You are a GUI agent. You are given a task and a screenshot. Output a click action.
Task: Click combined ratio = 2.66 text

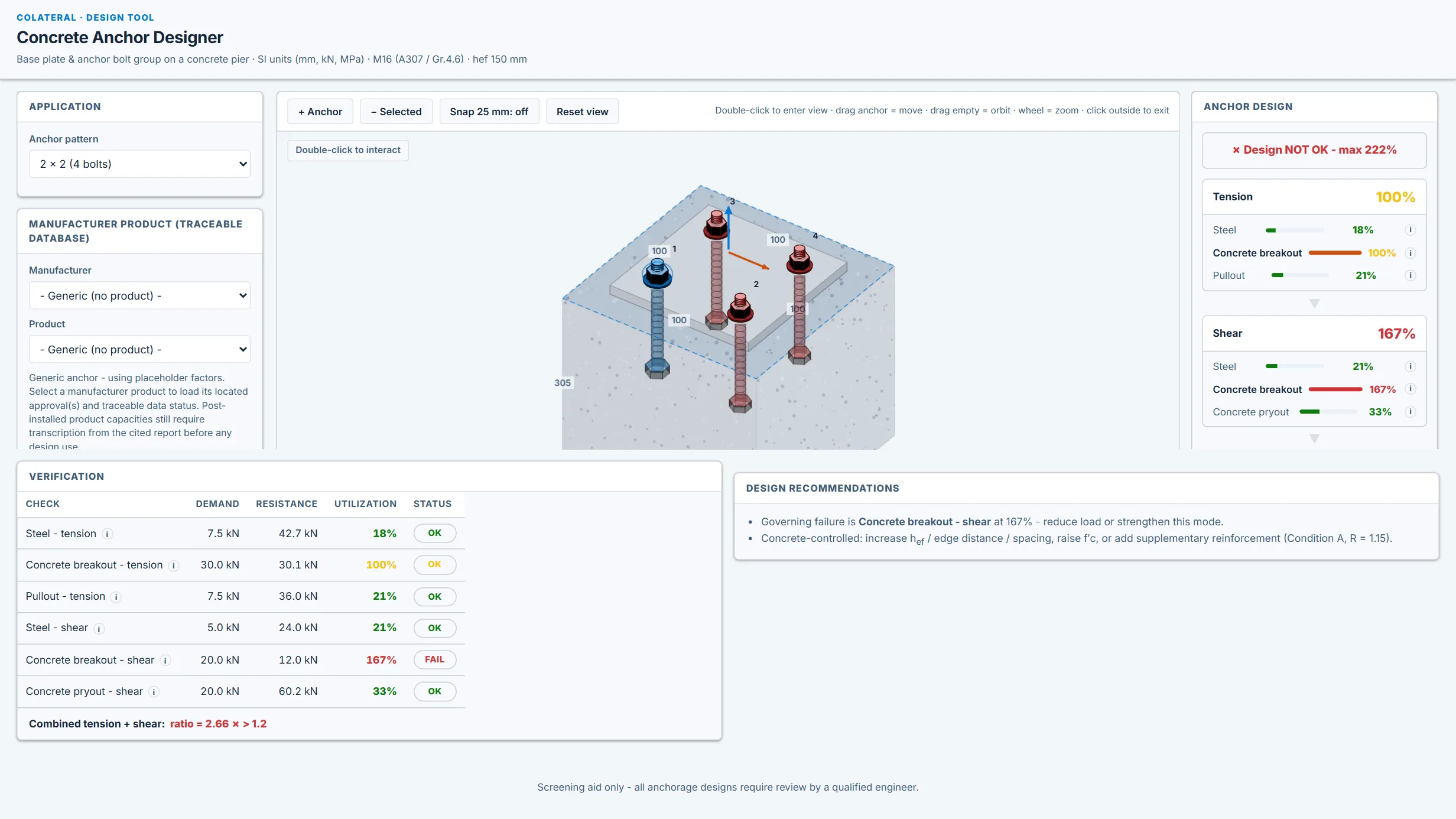pyautogui.click(x=218, y=724)
